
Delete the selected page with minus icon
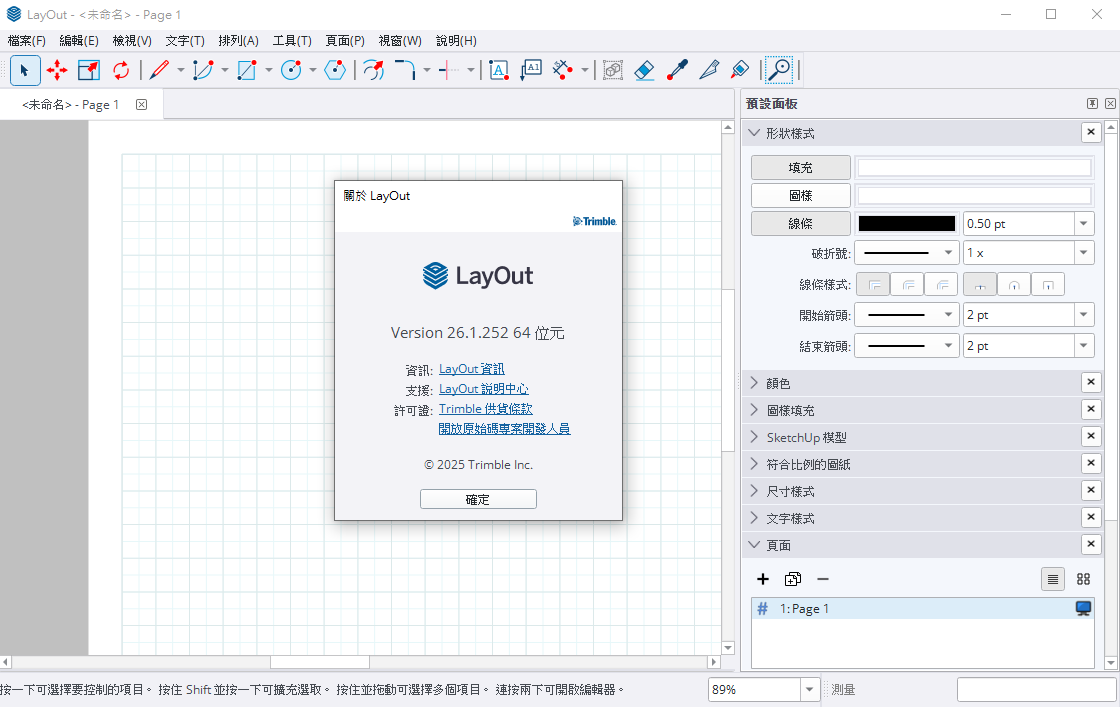coord(823,579)
